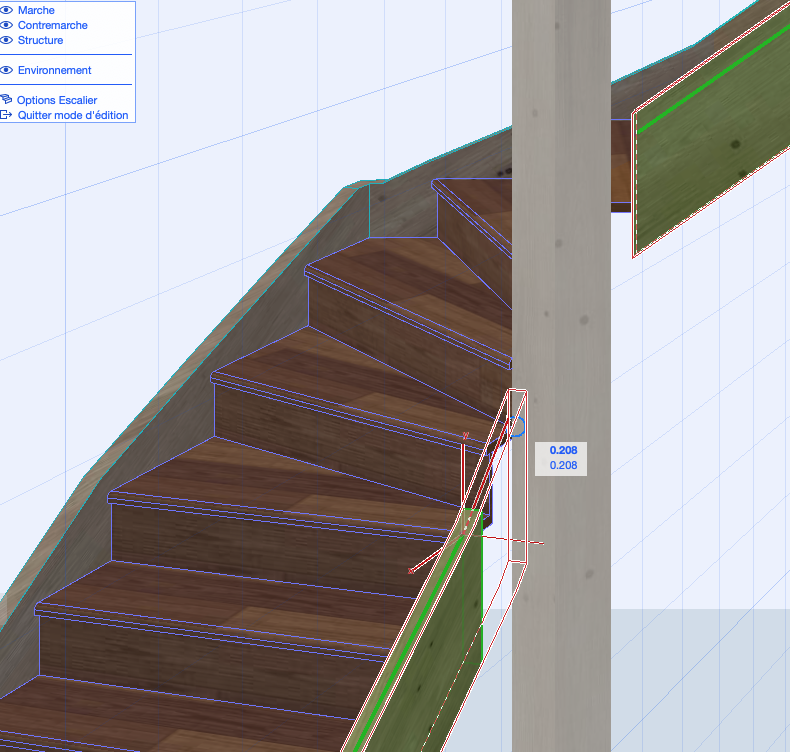This screenshot has height=752, width=790.
Task: Hide the Environnement via eye icon
Action: click(6, 70)
